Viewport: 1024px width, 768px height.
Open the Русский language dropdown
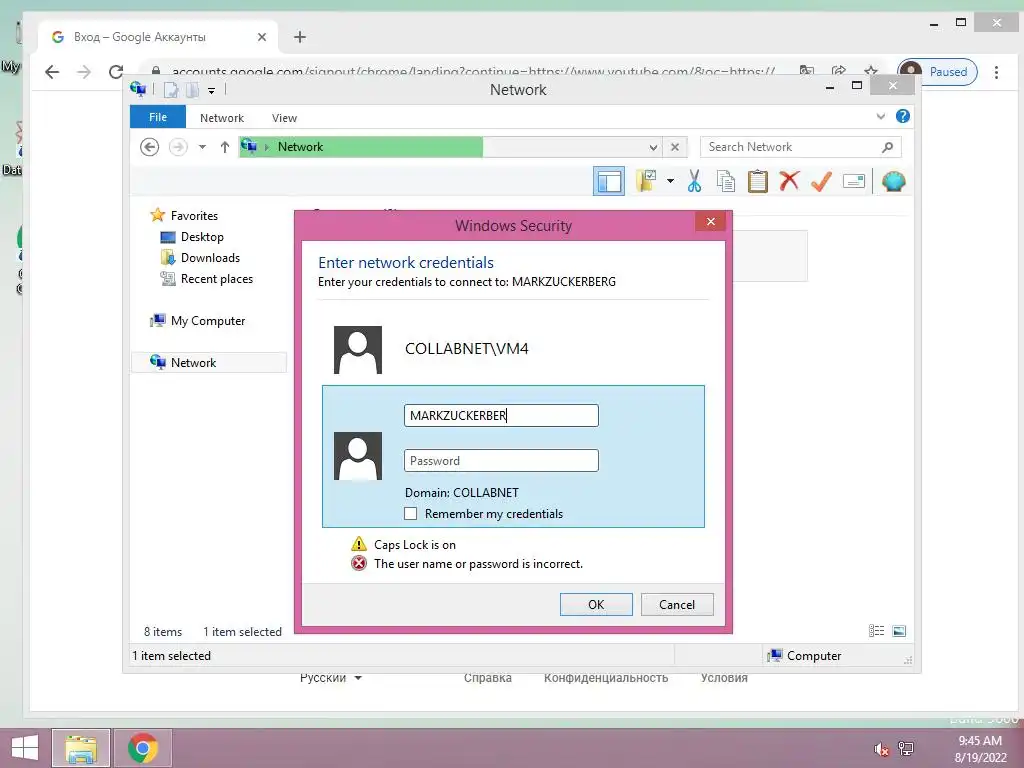[x=331, y=678]
